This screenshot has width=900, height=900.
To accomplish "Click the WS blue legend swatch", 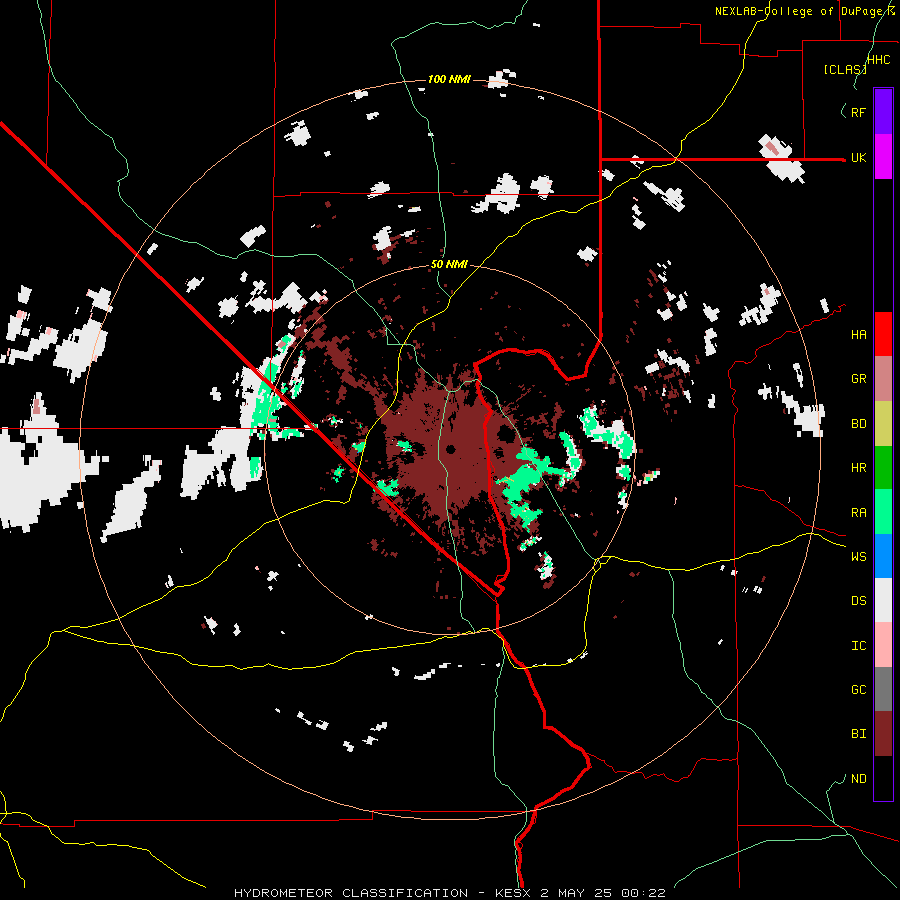I will point(883,556).
